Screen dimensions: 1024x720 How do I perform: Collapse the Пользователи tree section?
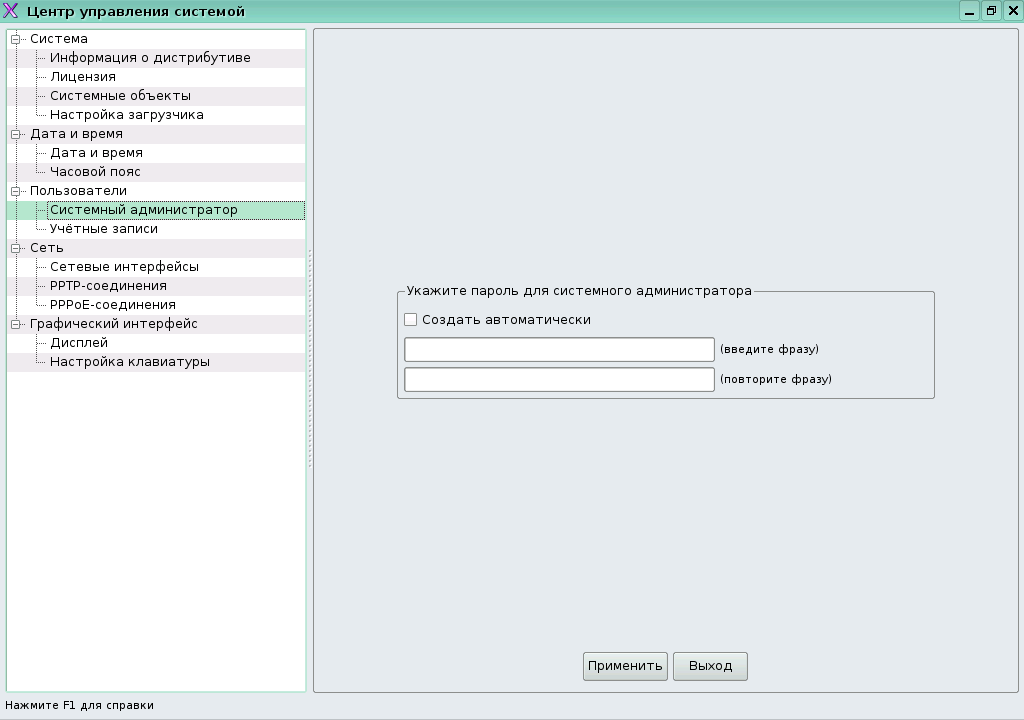coord(16,191)
